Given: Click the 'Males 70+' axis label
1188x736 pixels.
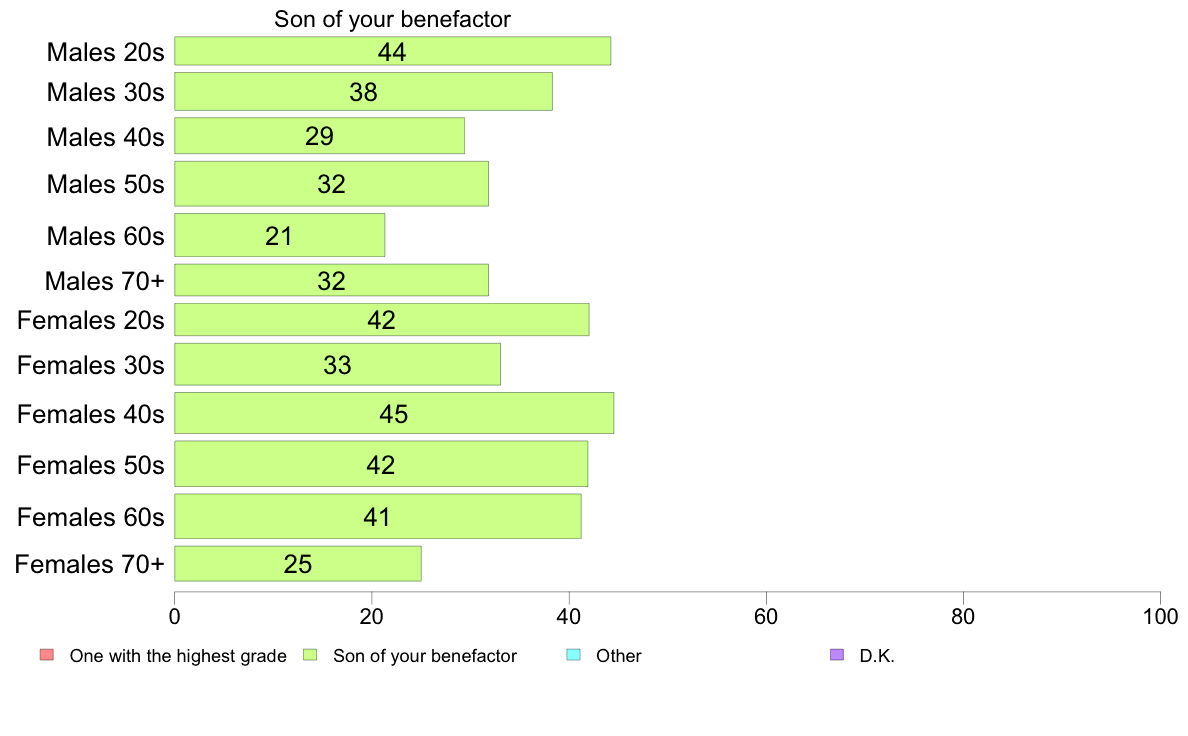Looking at the screenshot, I should pyautogui.click(x=105, y=281).
